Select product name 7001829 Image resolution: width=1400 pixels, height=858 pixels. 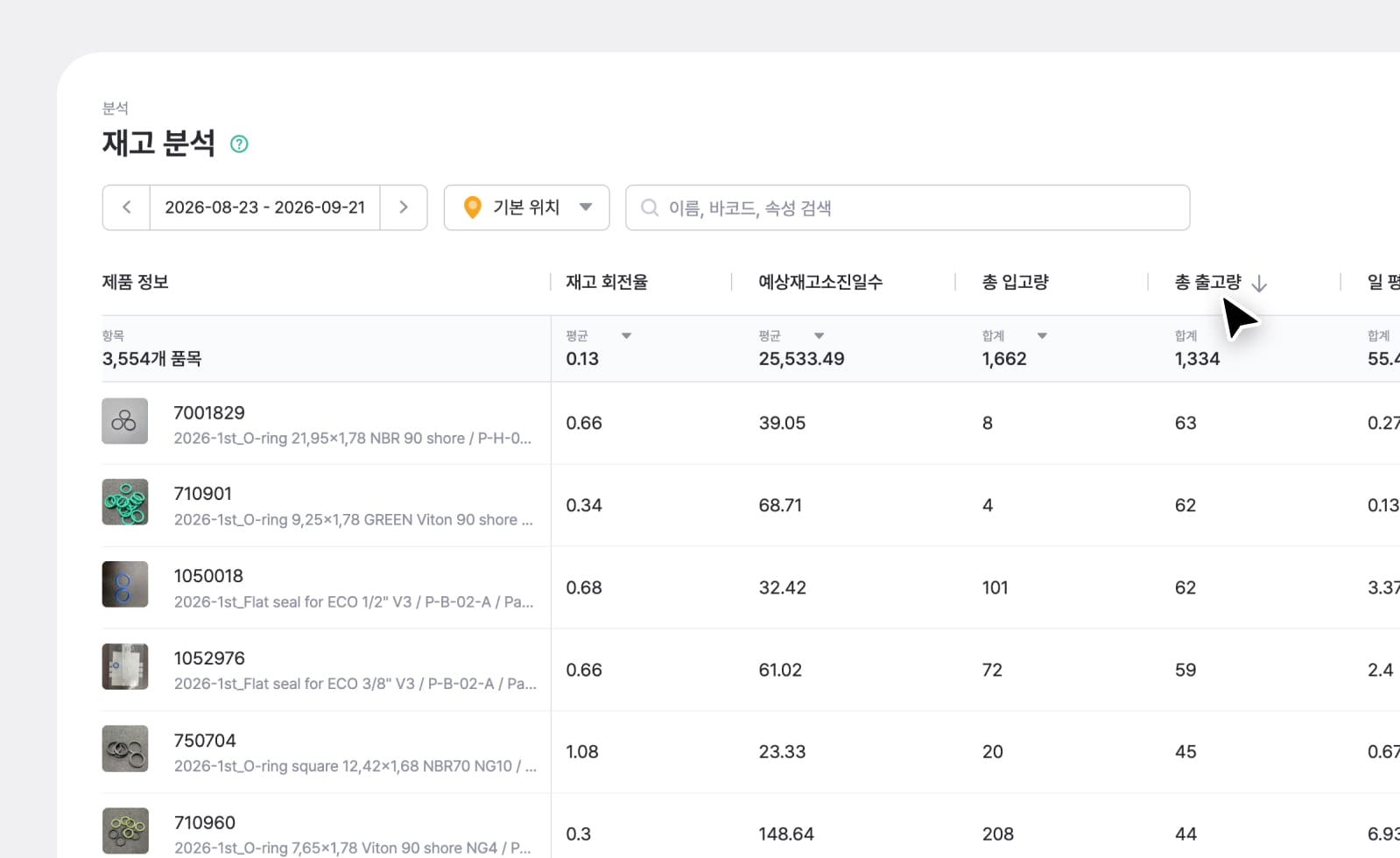(209, 412)
